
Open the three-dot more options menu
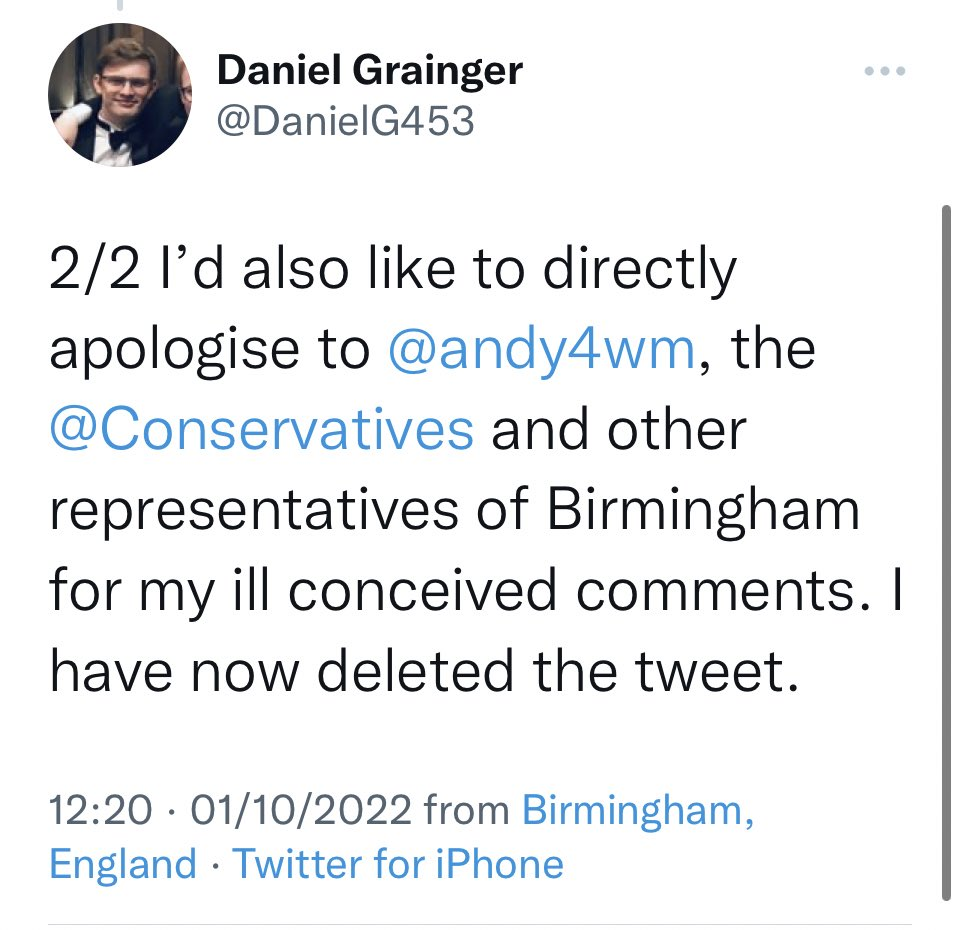point(884,71)
